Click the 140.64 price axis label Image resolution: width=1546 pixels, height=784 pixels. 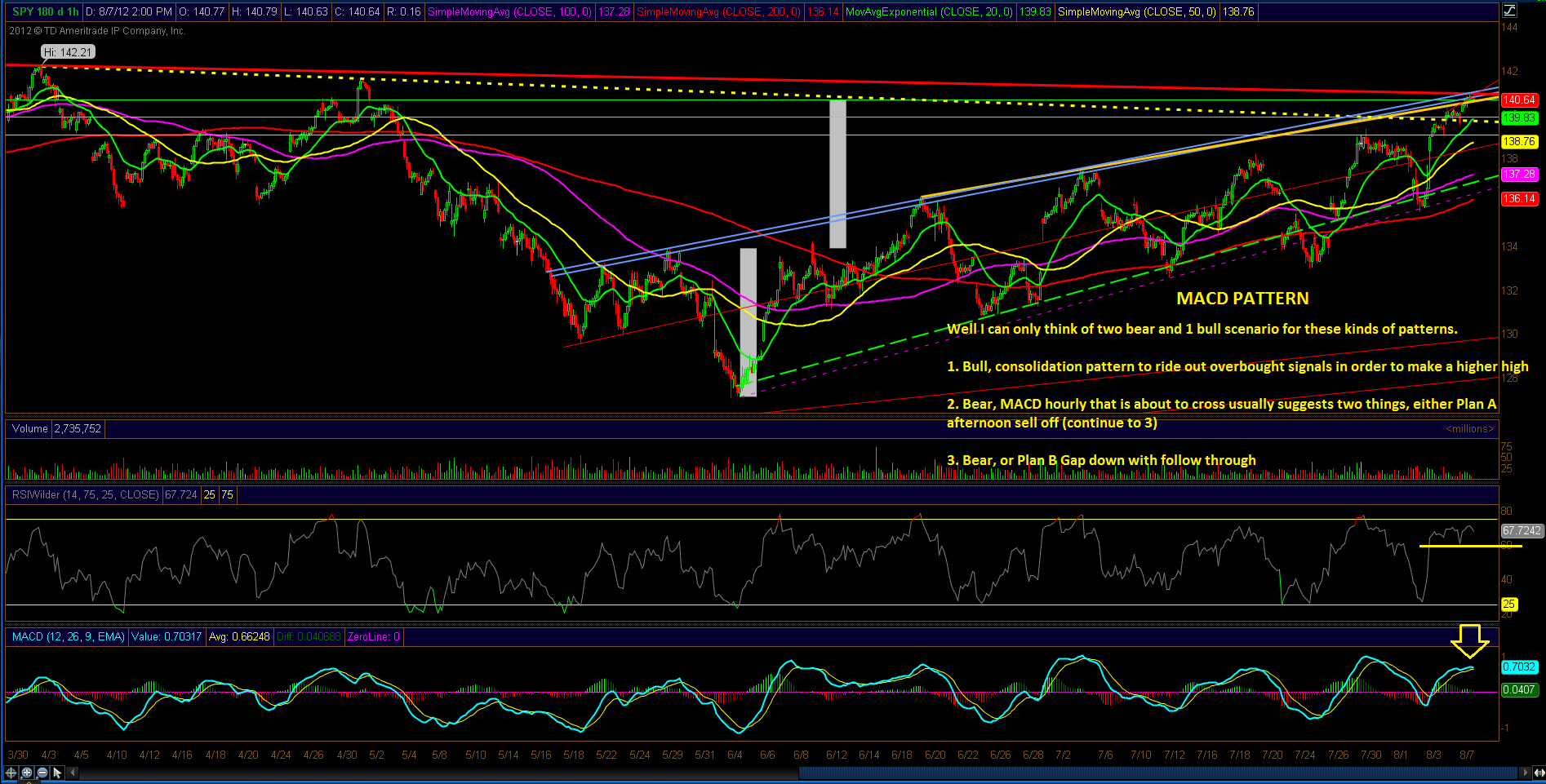point(1520,100)
